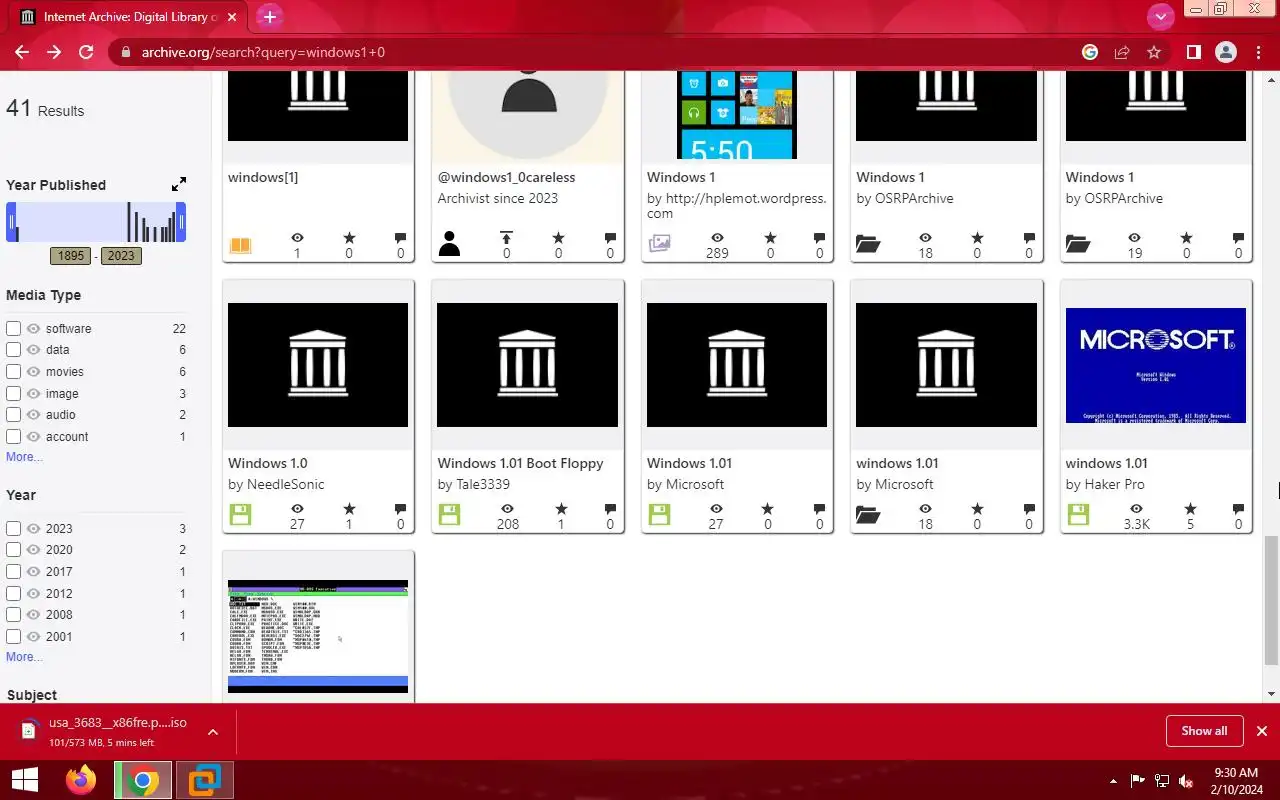Click the floppy icon on Windows 1.0 NeedleSonic card

pos(240,515)
